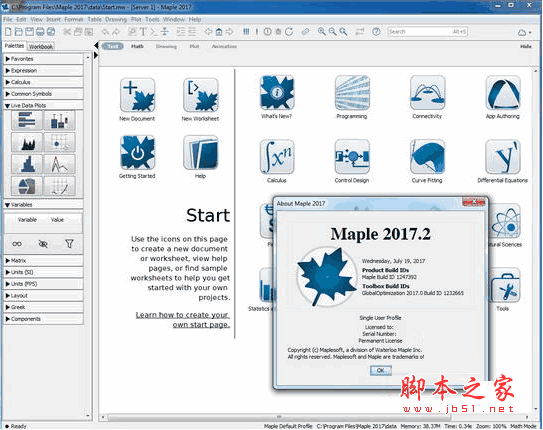The width and height of the screenshot is (543, 430).
Task: Expand the Favorites palette
Action: pos(43,59)
